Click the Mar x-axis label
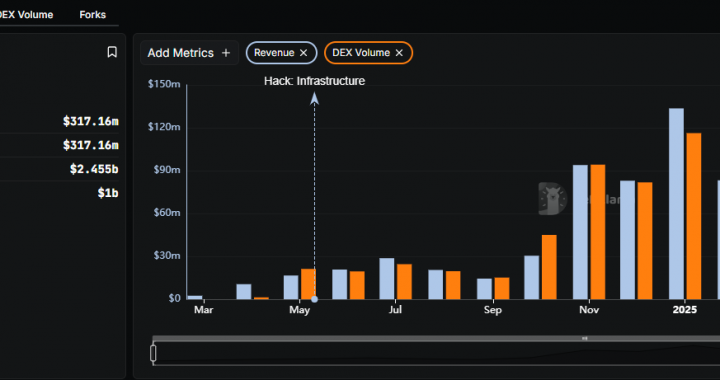720x380 pixels. pyautogui.click(x=203, y=310)
